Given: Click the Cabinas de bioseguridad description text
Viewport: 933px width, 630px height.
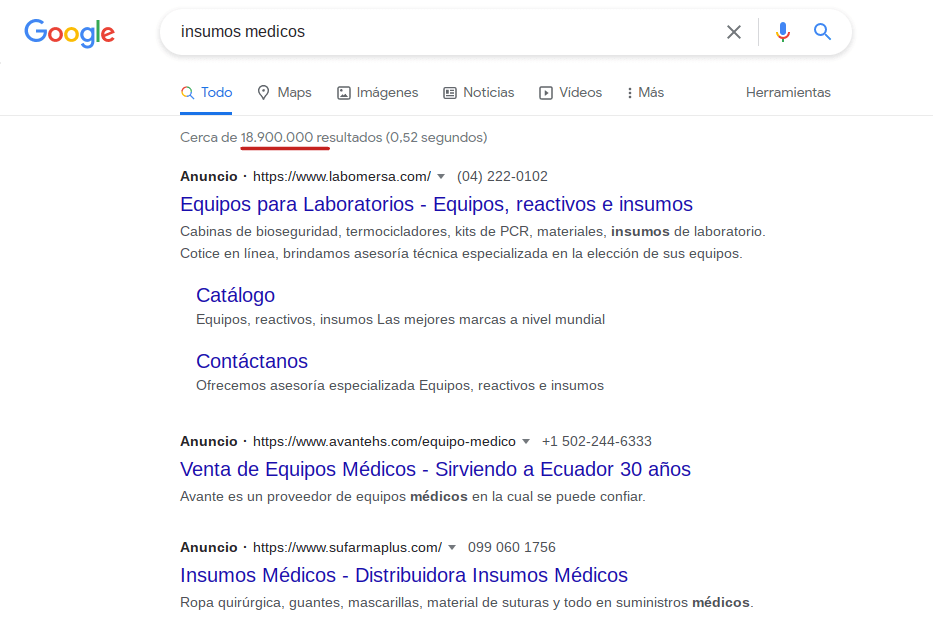Looking at the screenshot, I should click(x=472, y=243).
